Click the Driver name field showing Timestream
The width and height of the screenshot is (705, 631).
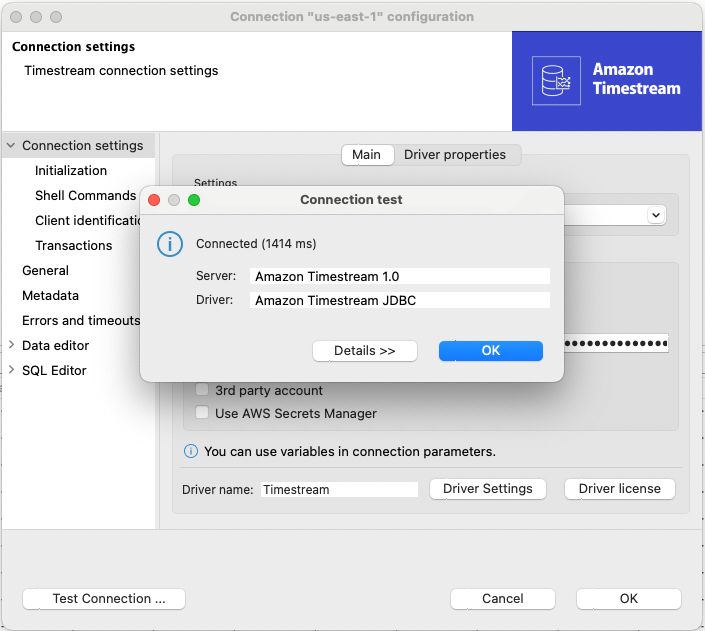coord(339,490)
